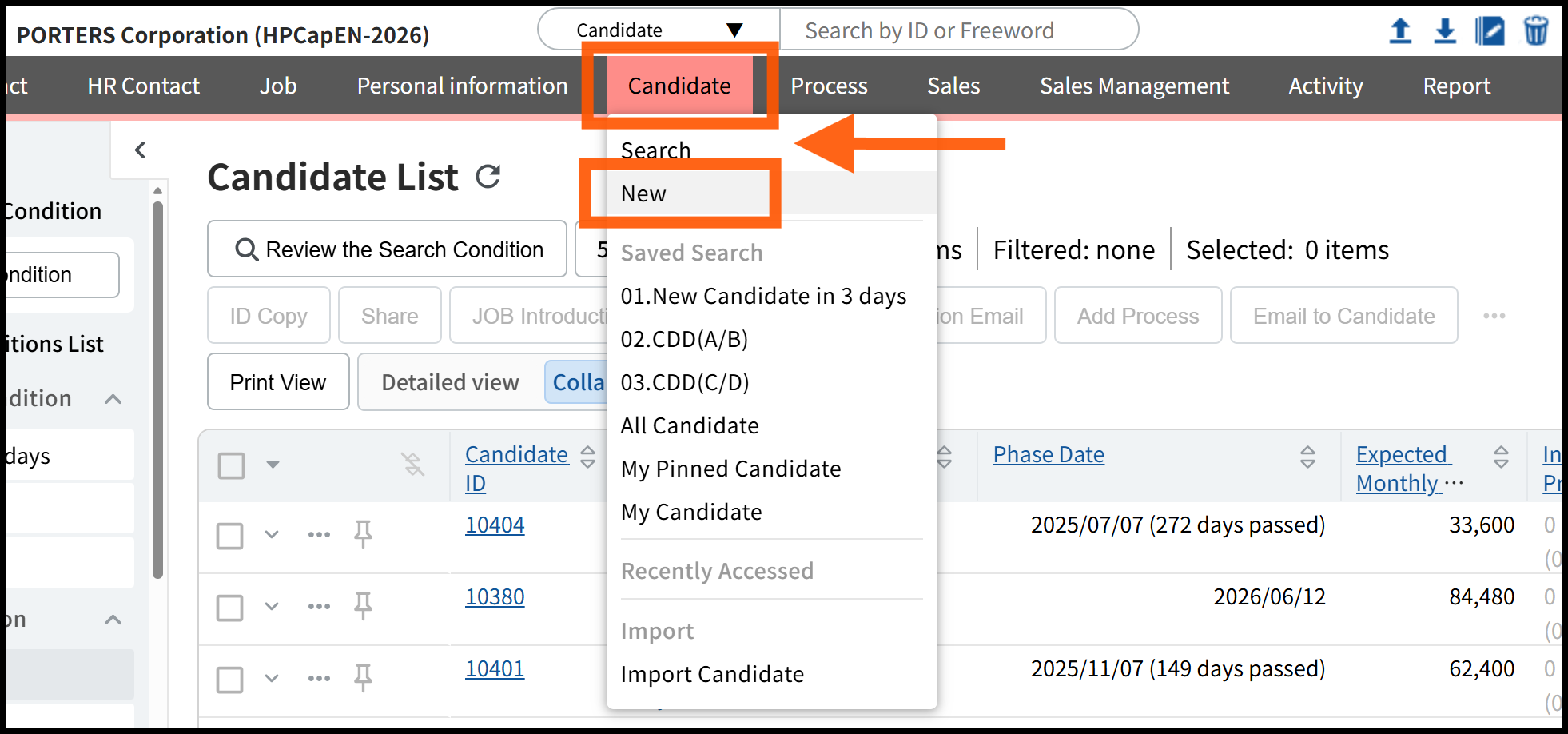This screenshot has width=1568, height=734.
Task: Pin candidate 10404 row
Action: [x=363, y=533]
